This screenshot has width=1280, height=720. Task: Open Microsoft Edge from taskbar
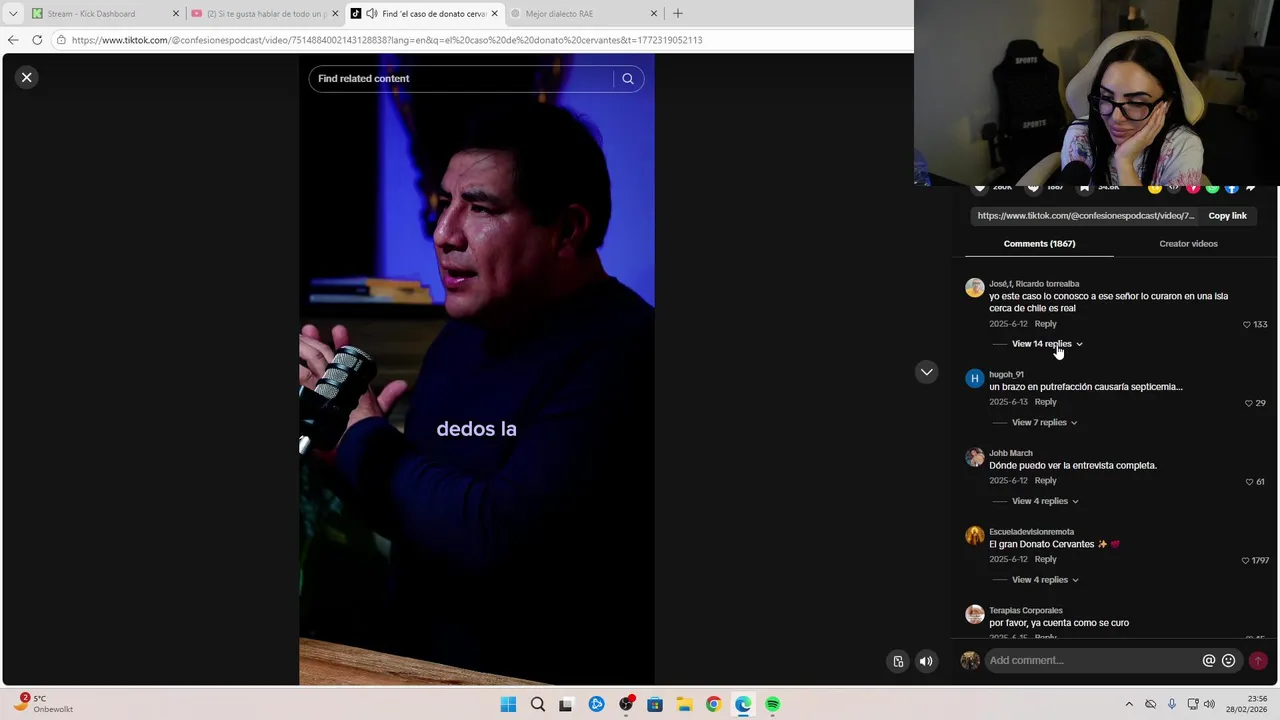(x=743, y=705)
